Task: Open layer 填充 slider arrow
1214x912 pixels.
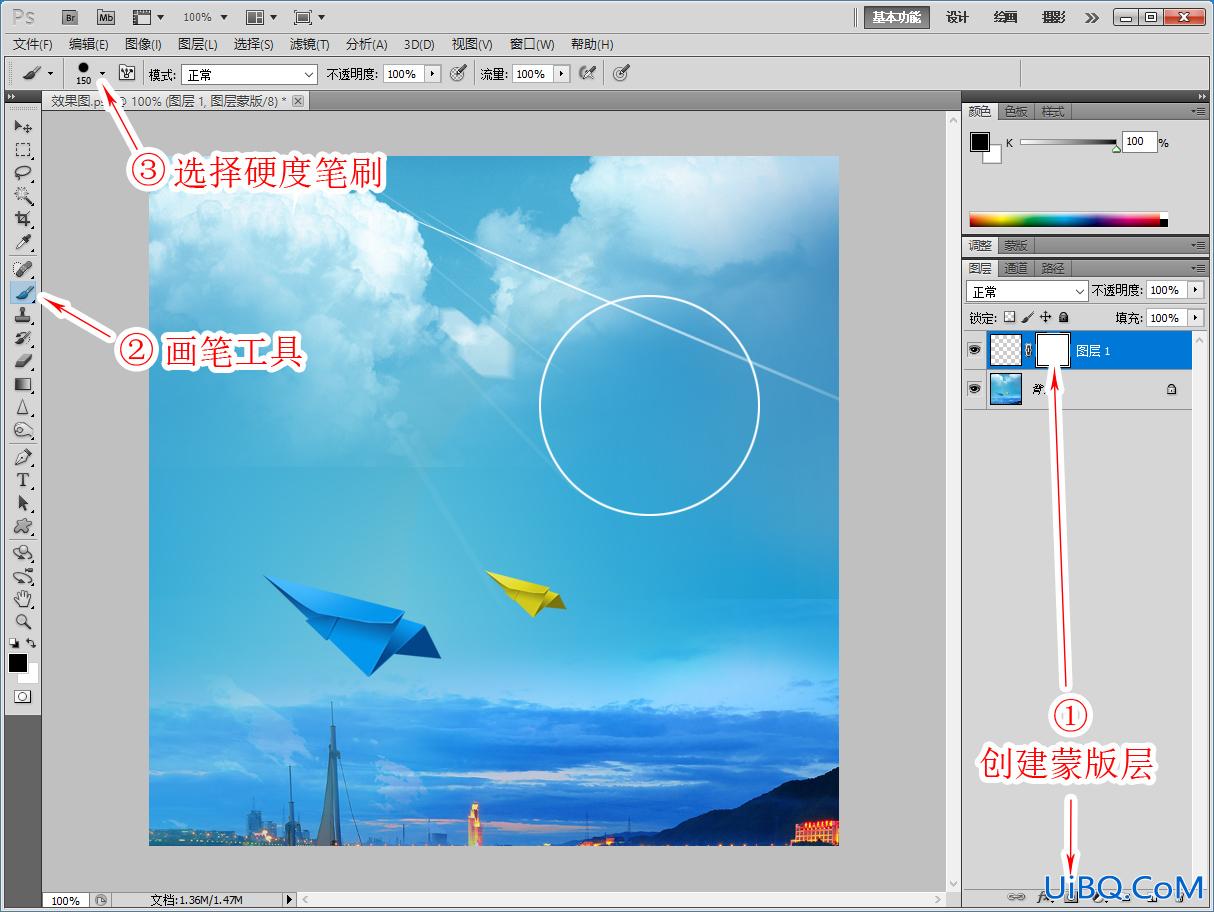Action: [1195, 317]
